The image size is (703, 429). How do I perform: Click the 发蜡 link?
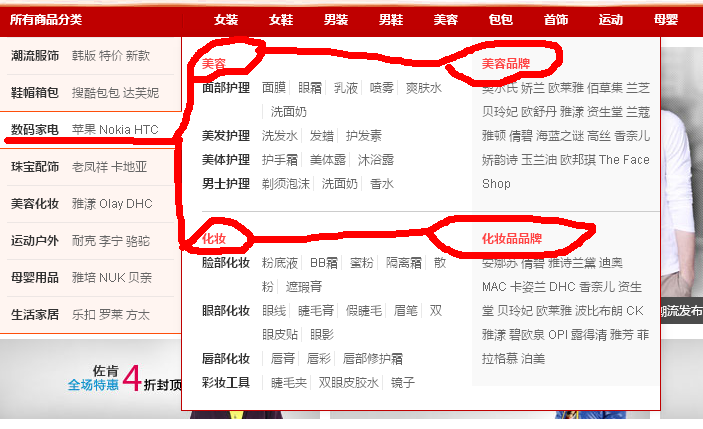pos(322,136)
